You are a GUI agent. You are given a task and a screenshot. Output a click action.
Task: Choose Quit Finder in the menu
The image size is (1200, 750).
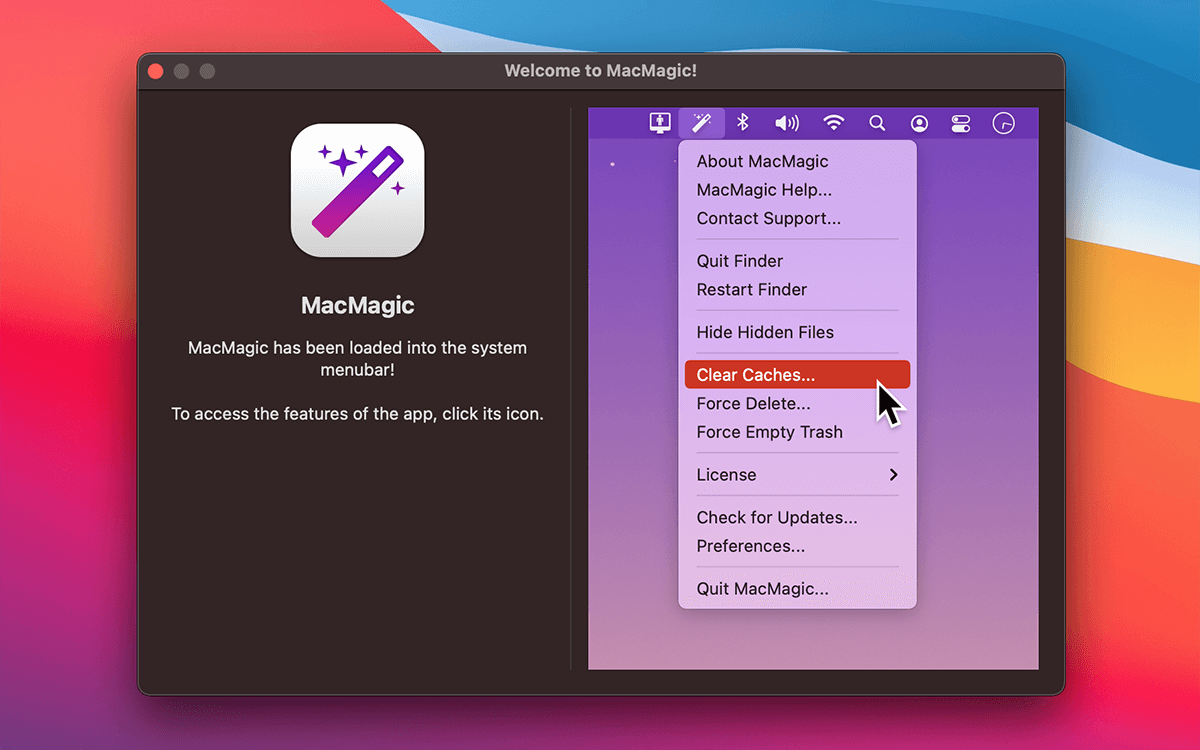point(740,261)
